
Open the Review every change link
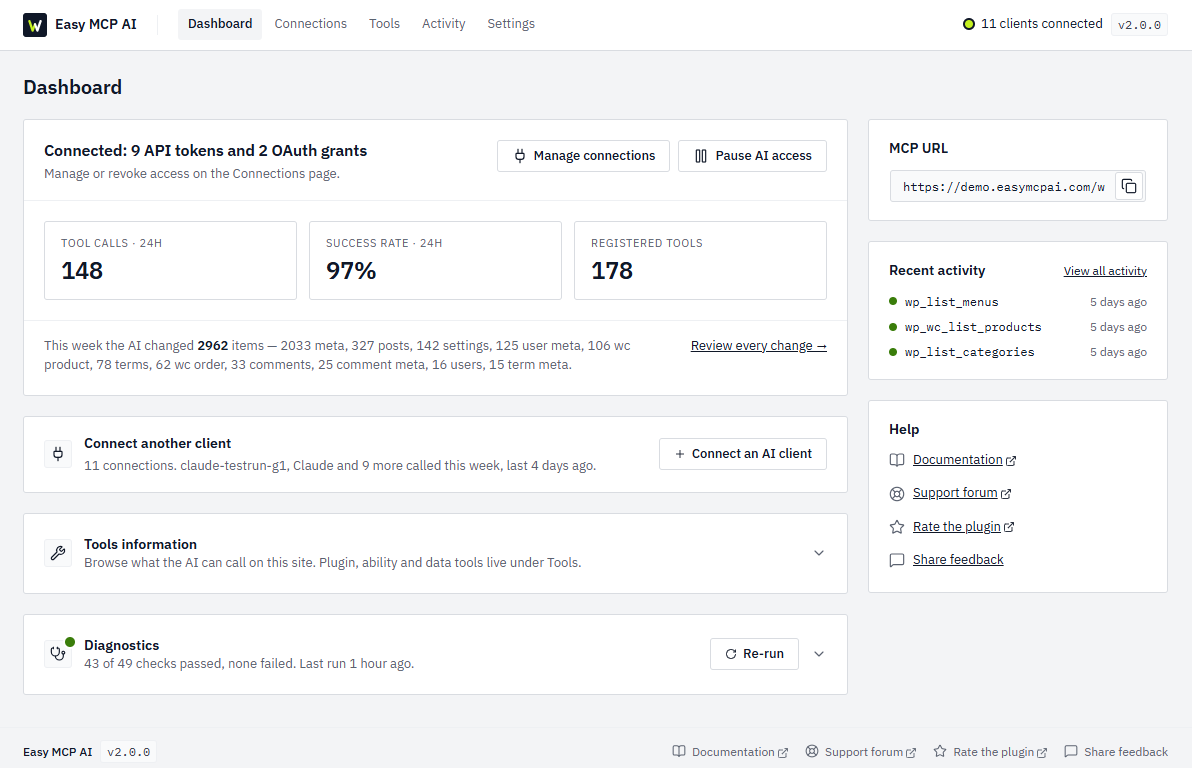coord(759,346)
